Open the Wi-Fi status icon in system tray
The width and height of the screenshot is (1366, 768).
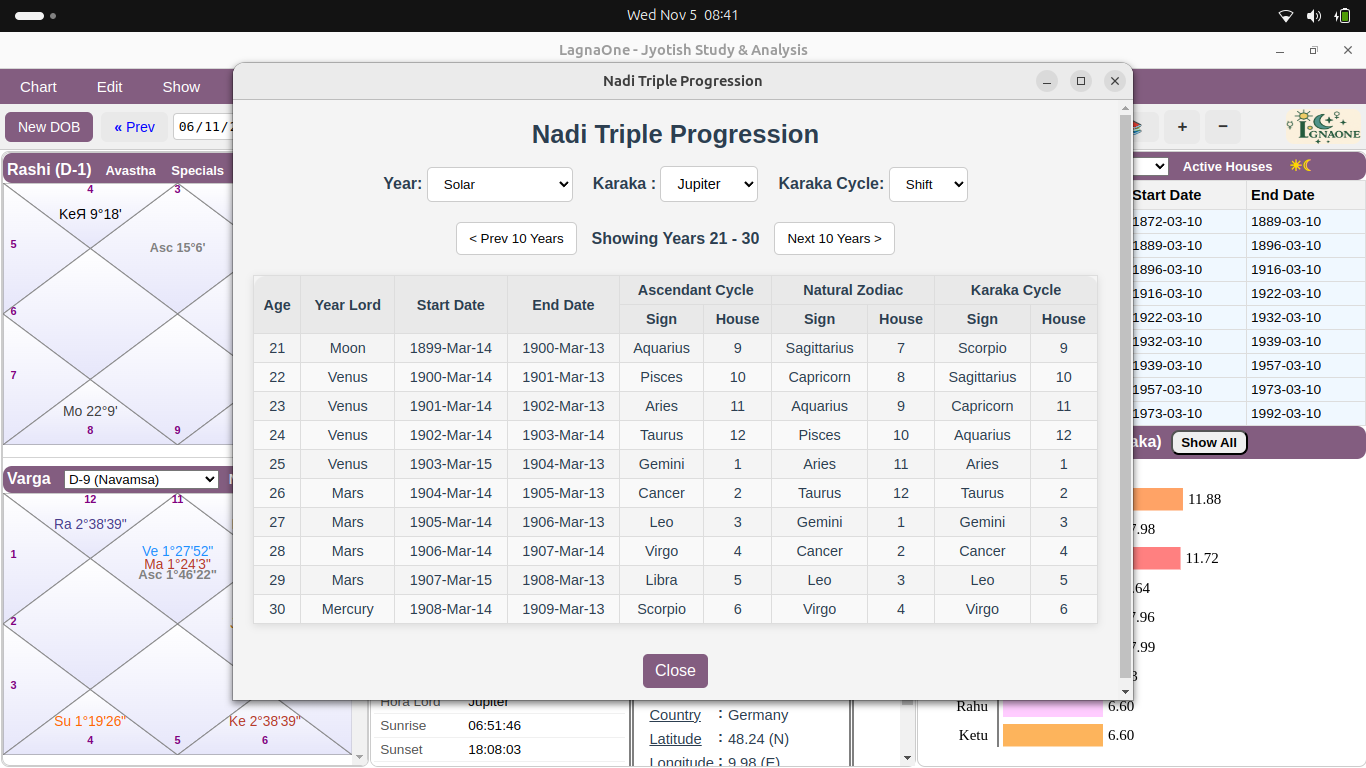click(x=1286, y=15)
